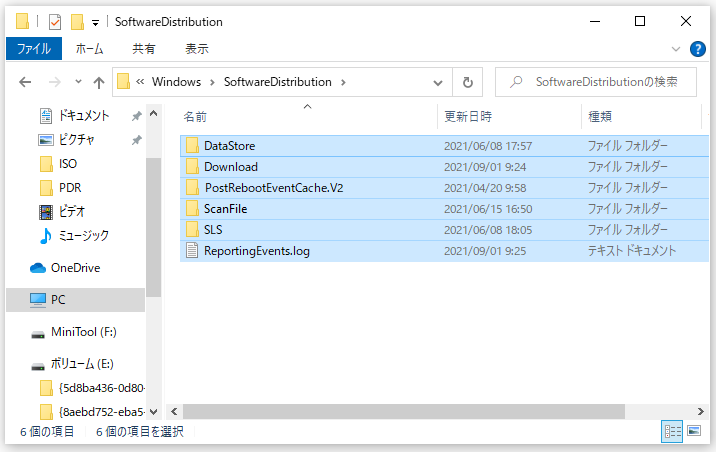Click the horizontal scrollbar right arrow
Viewport: 716px width, 452px height.
click(x=700, y=411)
